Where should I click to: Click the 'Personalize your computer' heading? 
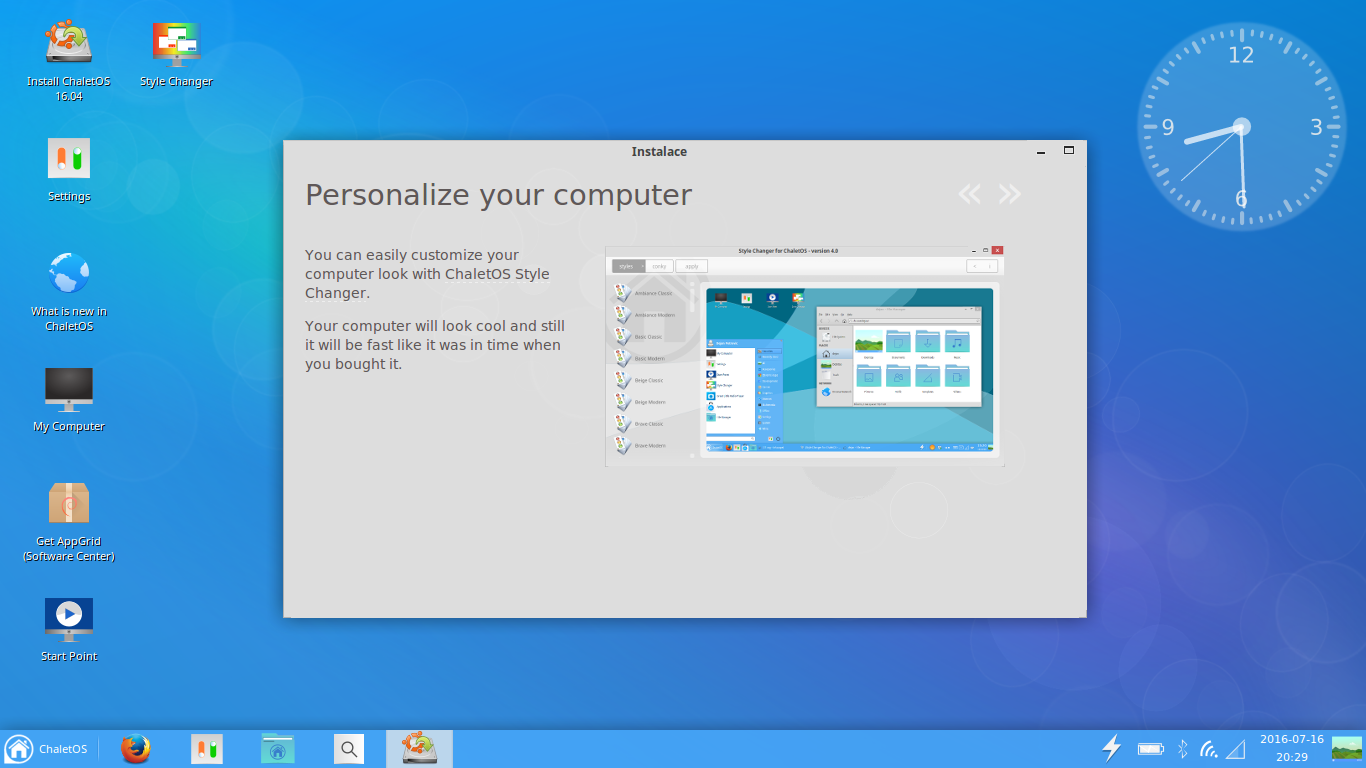pos(498,195)
